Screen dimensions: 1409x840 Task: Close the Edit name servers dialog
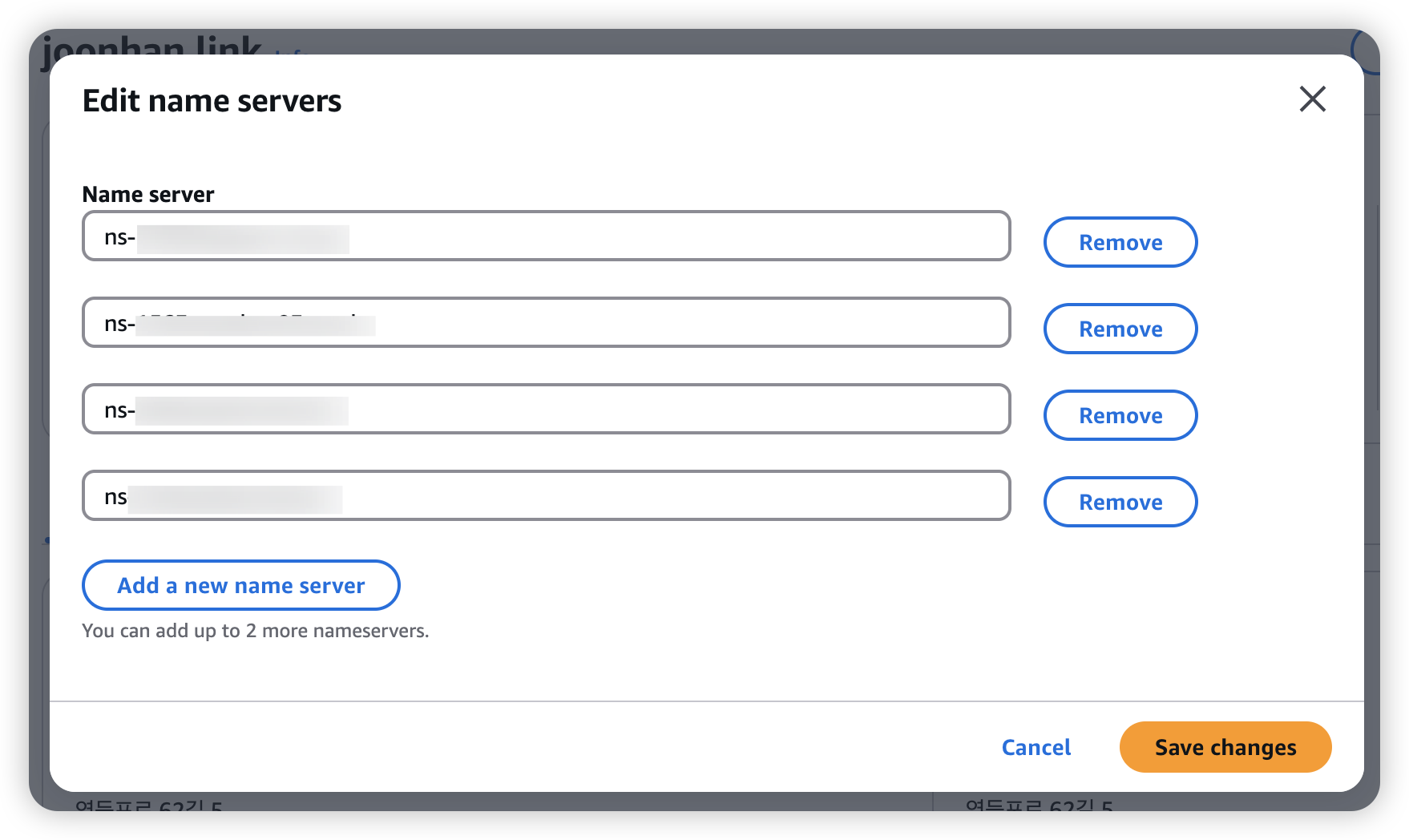[1312, 99]
